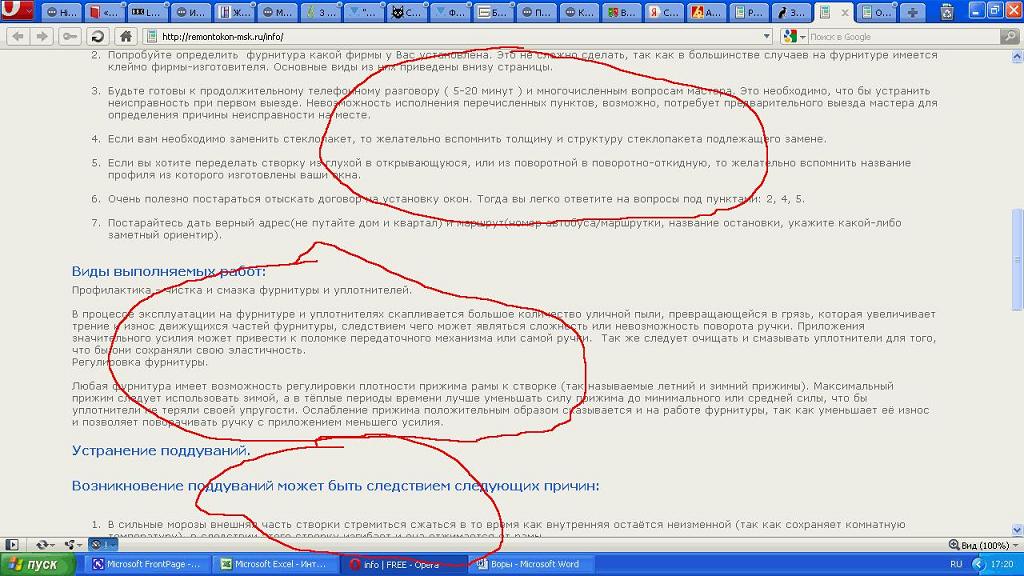This screenshot has width=1024, height=576.
Task: Click the scrollbar up arrow
Action: point(1017,57)
